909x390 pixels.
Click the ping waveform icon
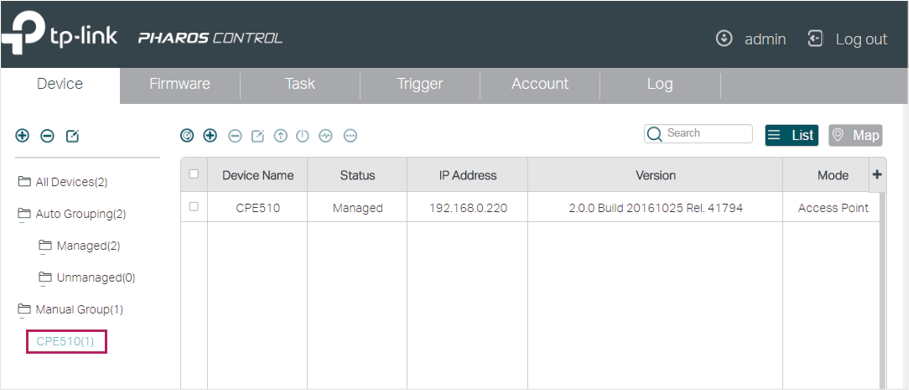tap(326, 136)
